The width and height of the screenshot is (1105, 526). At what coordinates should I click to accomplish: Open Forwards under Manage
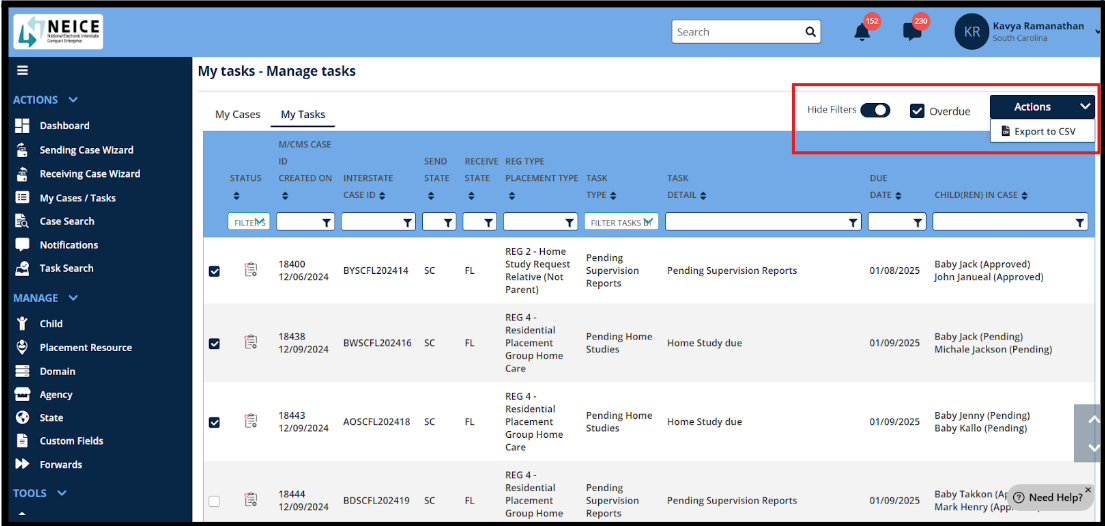coord(61,465)
